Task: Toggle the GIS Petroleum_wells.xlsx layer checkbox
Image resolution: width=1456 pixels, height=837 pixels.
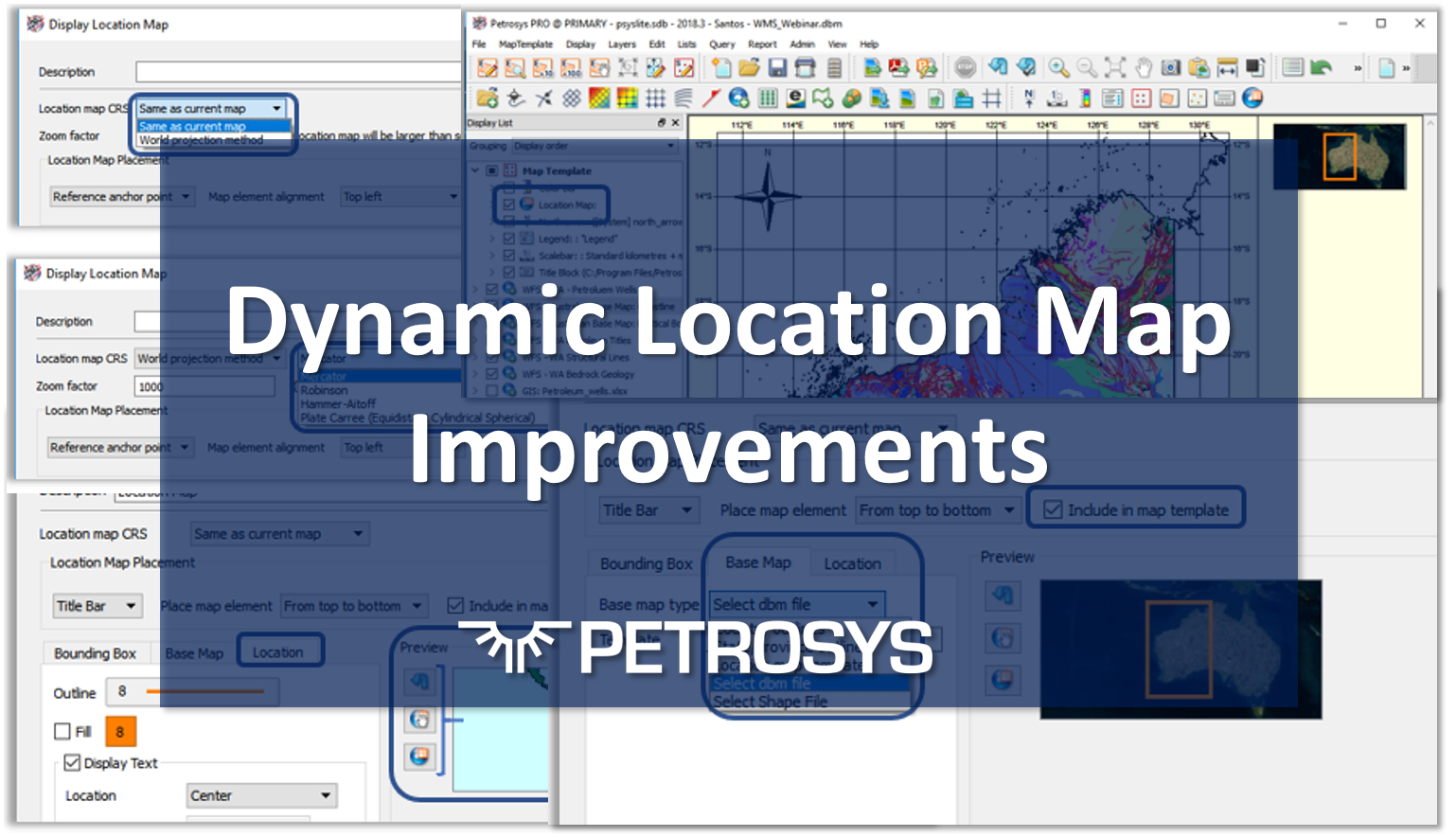Action: [x=492, y=390]
